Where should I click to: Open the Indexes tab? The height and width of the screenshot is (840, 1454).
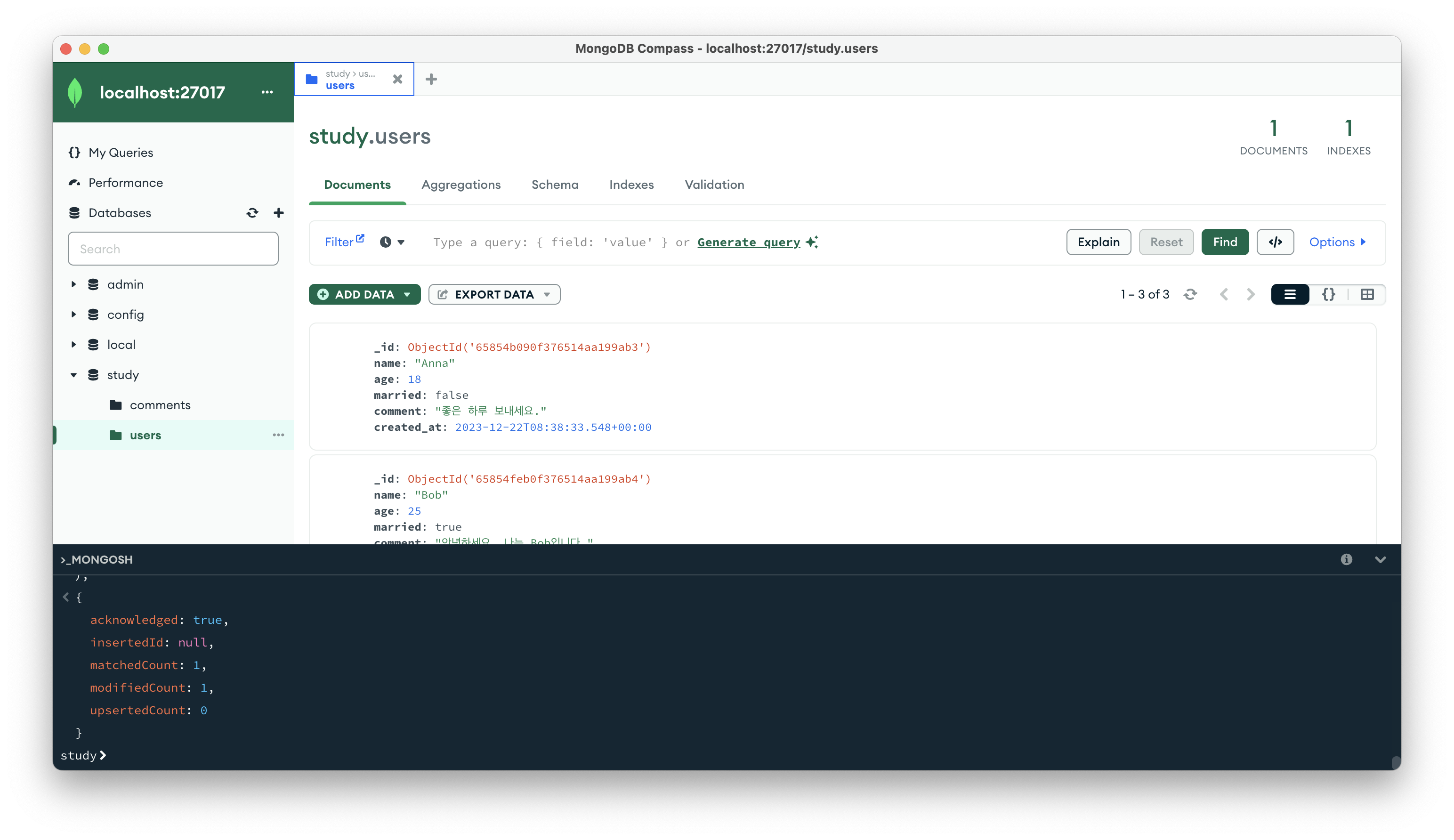(x=631, y=185)
